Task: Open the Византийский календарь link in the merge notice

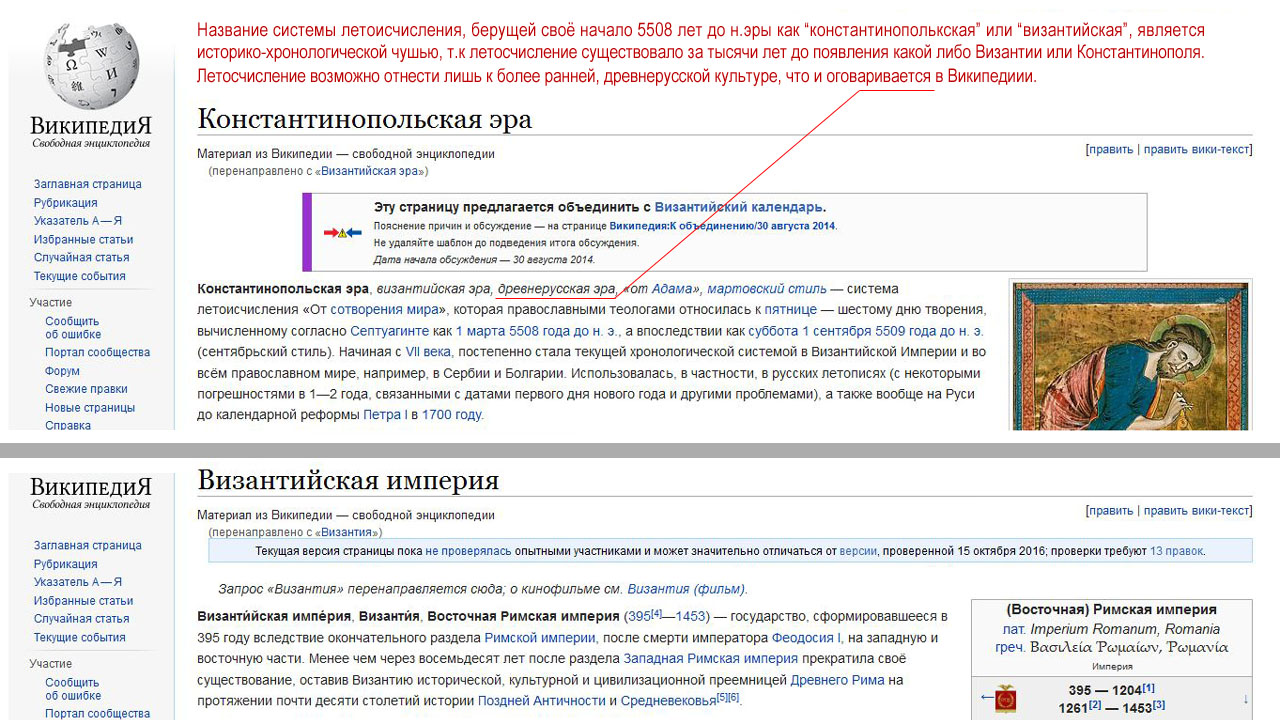Action: (x=739, y=208)
